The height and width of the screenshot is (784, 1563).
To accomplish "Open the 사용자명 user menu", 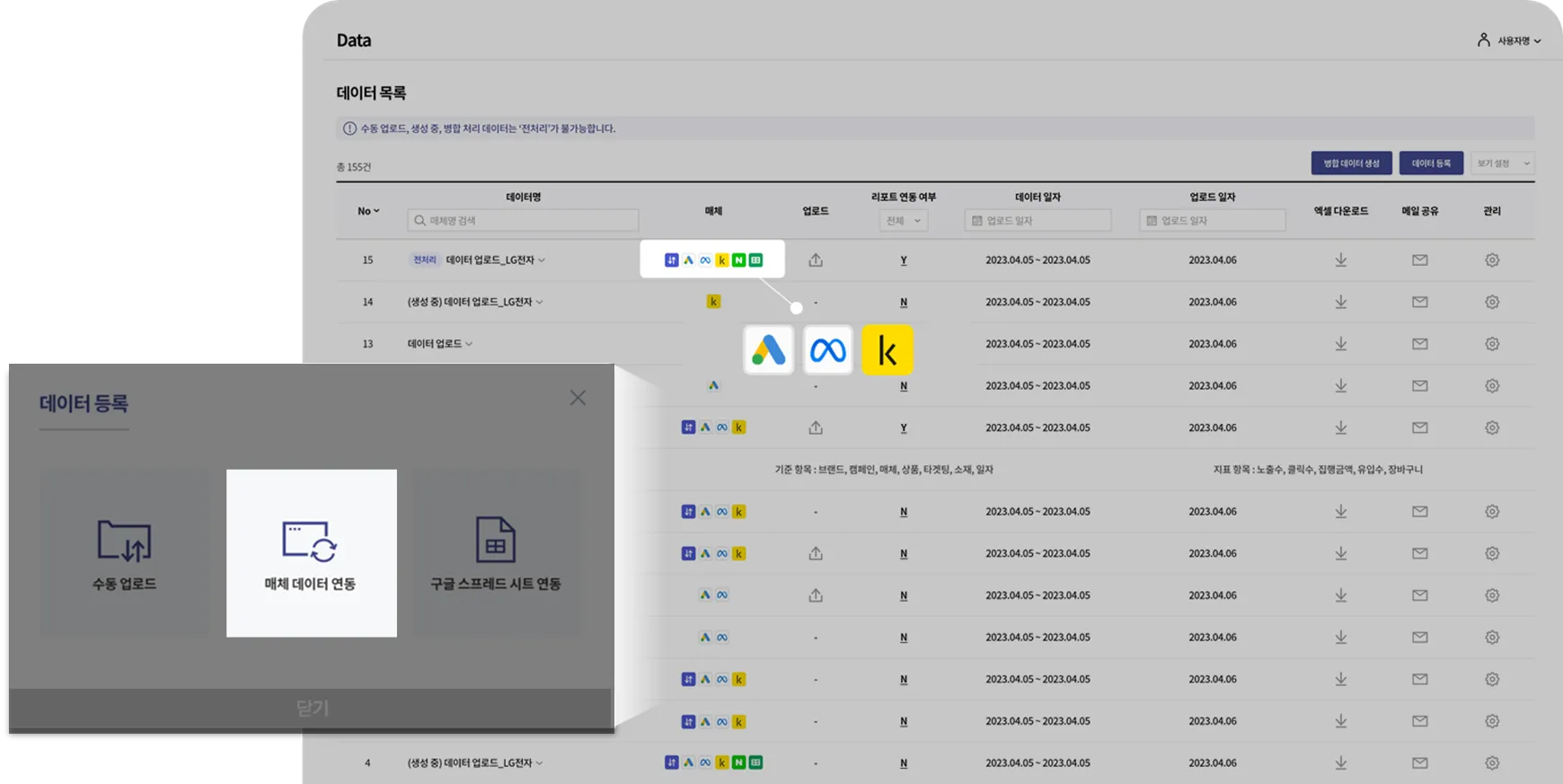I will (x=1518, y=40).
